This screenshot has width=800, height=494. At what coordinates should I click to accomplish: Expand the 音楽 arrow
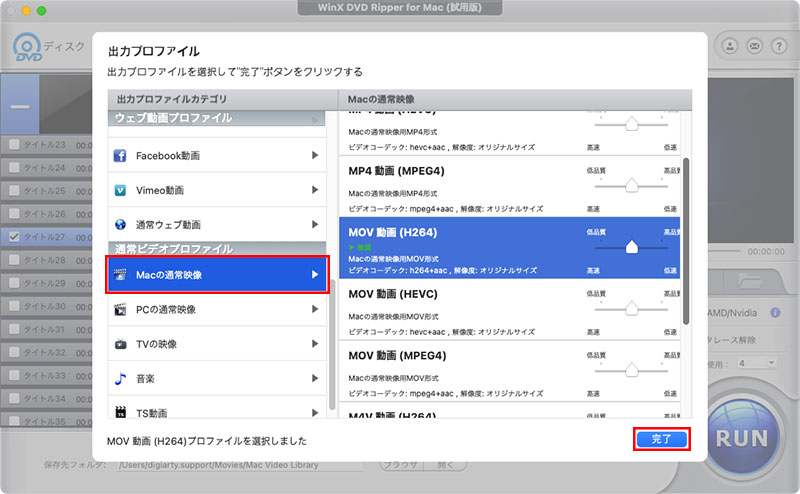click(315, 378)
